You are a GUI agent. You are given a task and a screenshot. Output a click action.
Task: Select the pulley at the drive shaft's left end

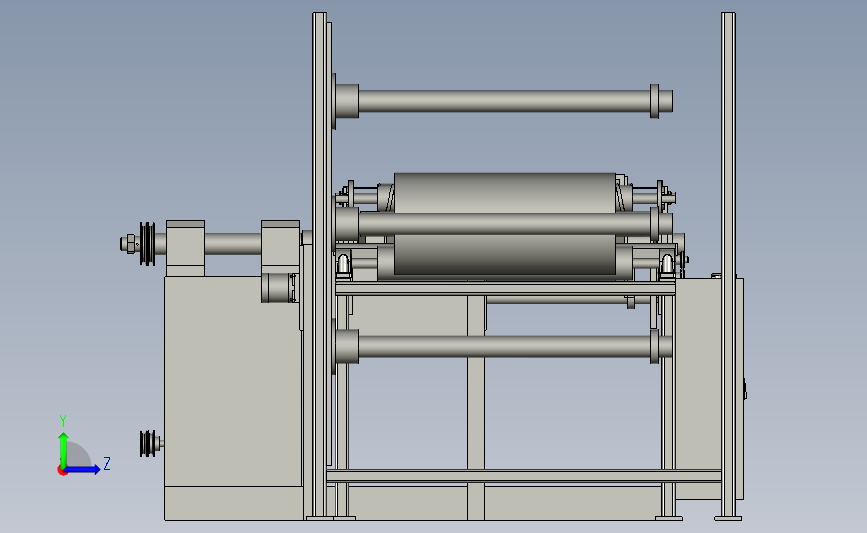(x=147, y=244)
